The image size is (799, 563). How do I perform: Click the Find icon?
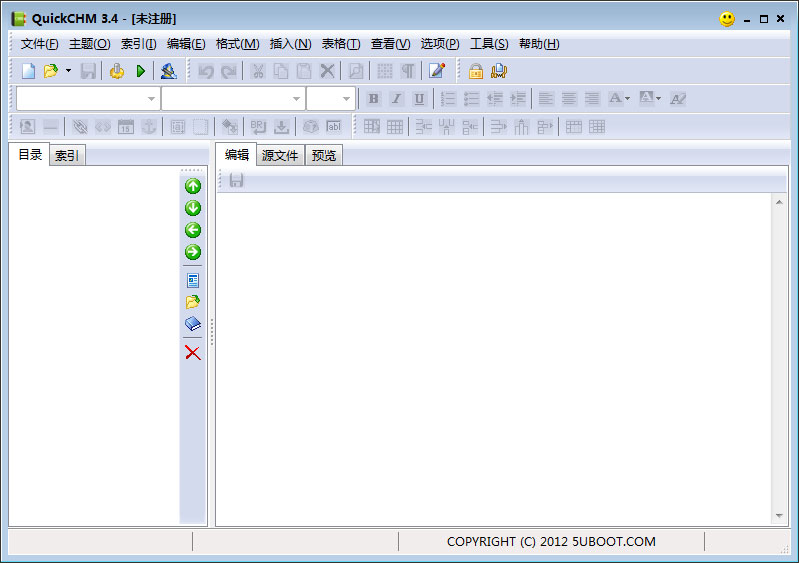point(356,71)
